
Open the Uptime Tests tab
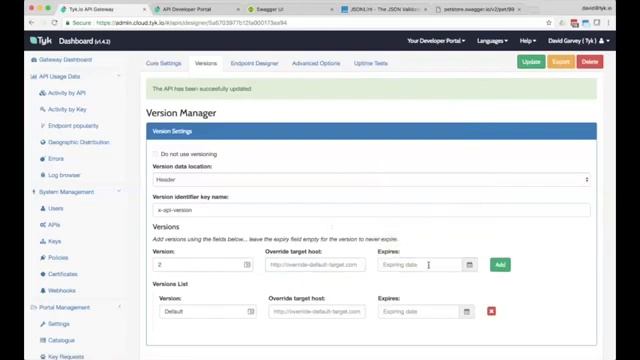[x=371, y=63]
